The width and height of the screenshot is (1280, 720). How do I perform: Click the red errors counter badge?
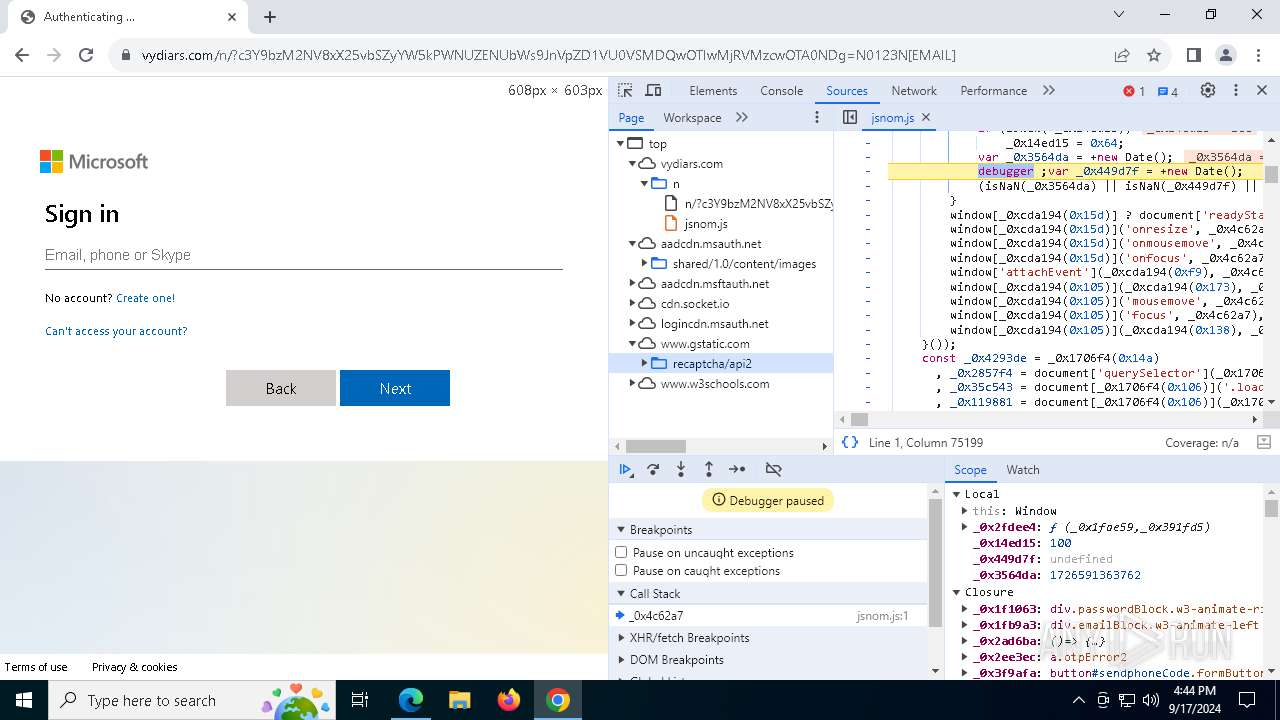click(x=1134, y=91)
